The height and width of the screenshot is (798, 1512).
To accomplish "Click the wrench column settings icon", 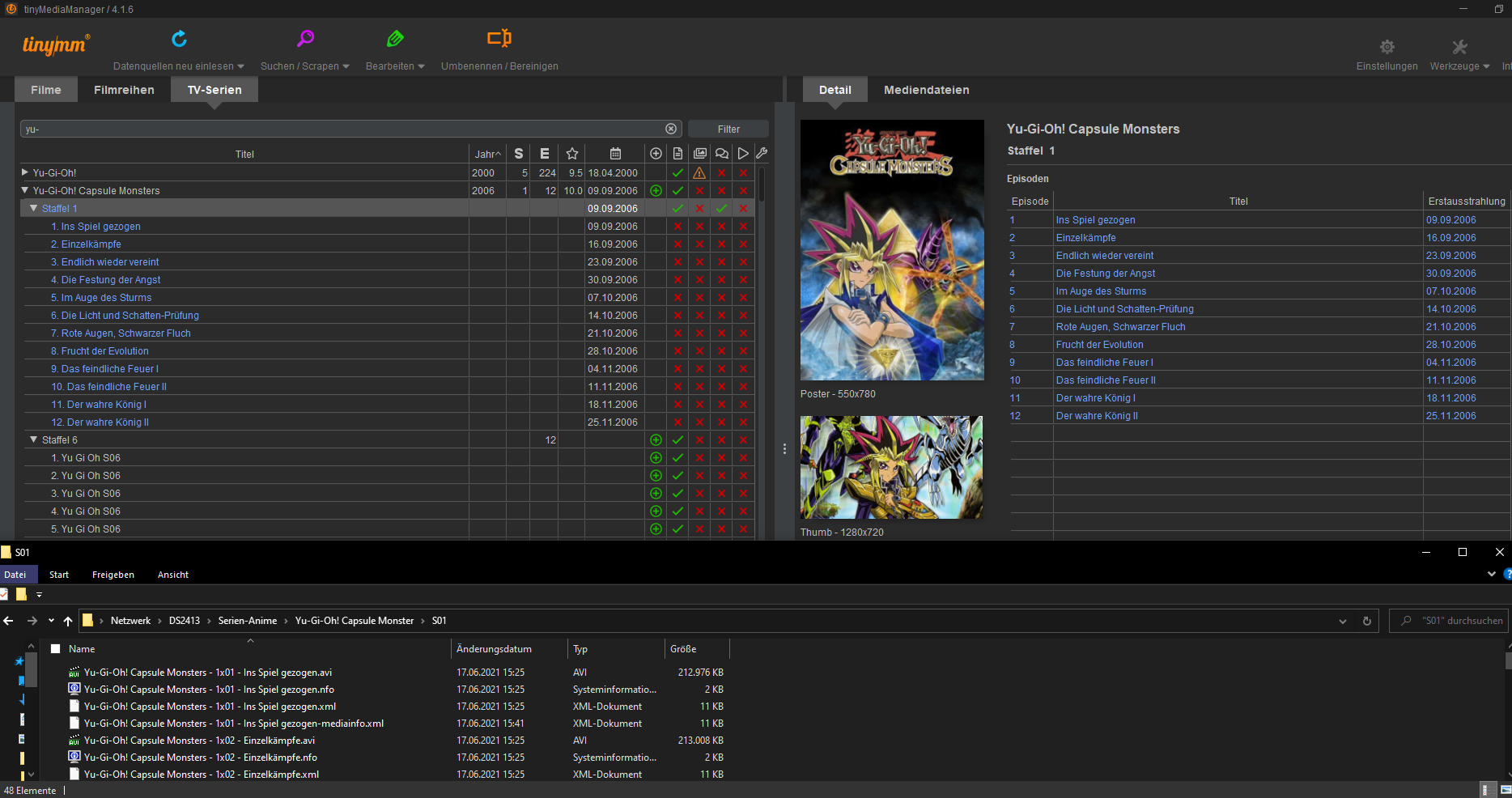I will pyautogui.click(x=762, y=153).
